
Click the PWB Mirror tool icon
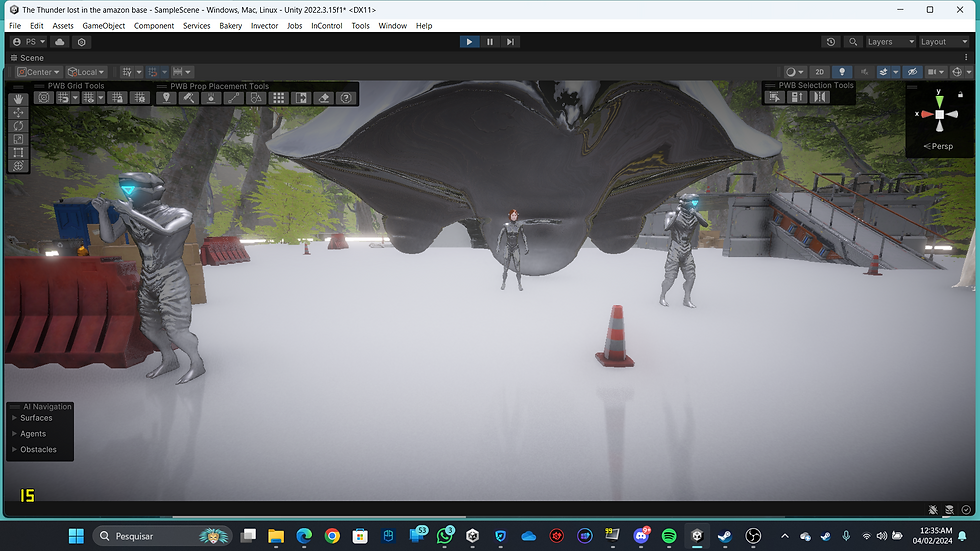[819, 97]
